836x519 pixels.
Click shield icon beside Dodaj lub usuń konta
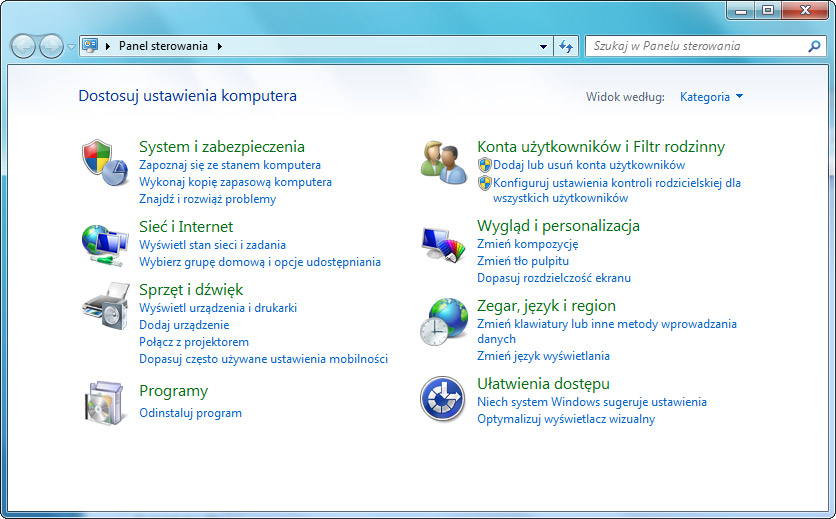coord(484,165)
